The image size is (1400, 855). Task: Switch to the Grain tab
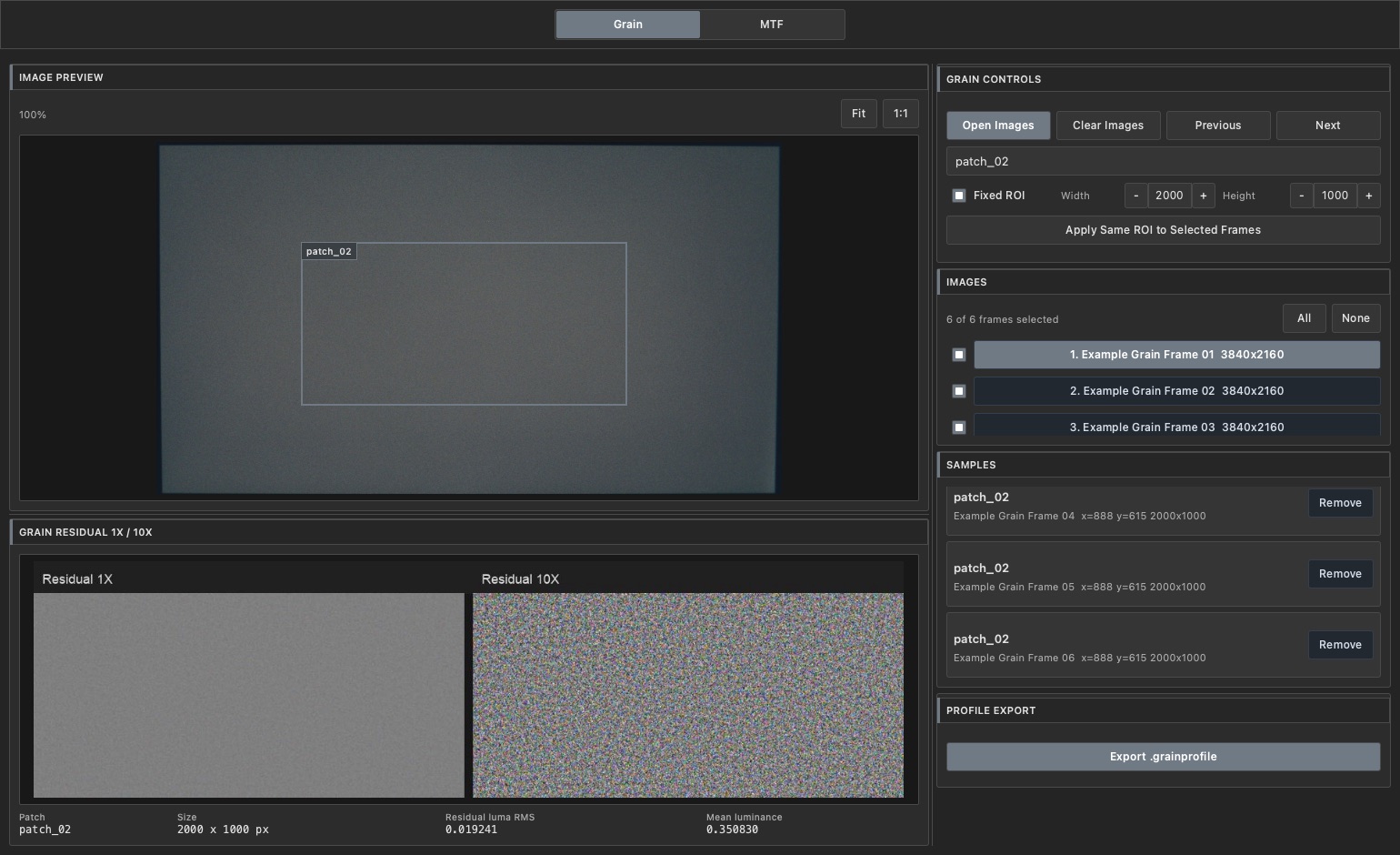click(627, 25)
